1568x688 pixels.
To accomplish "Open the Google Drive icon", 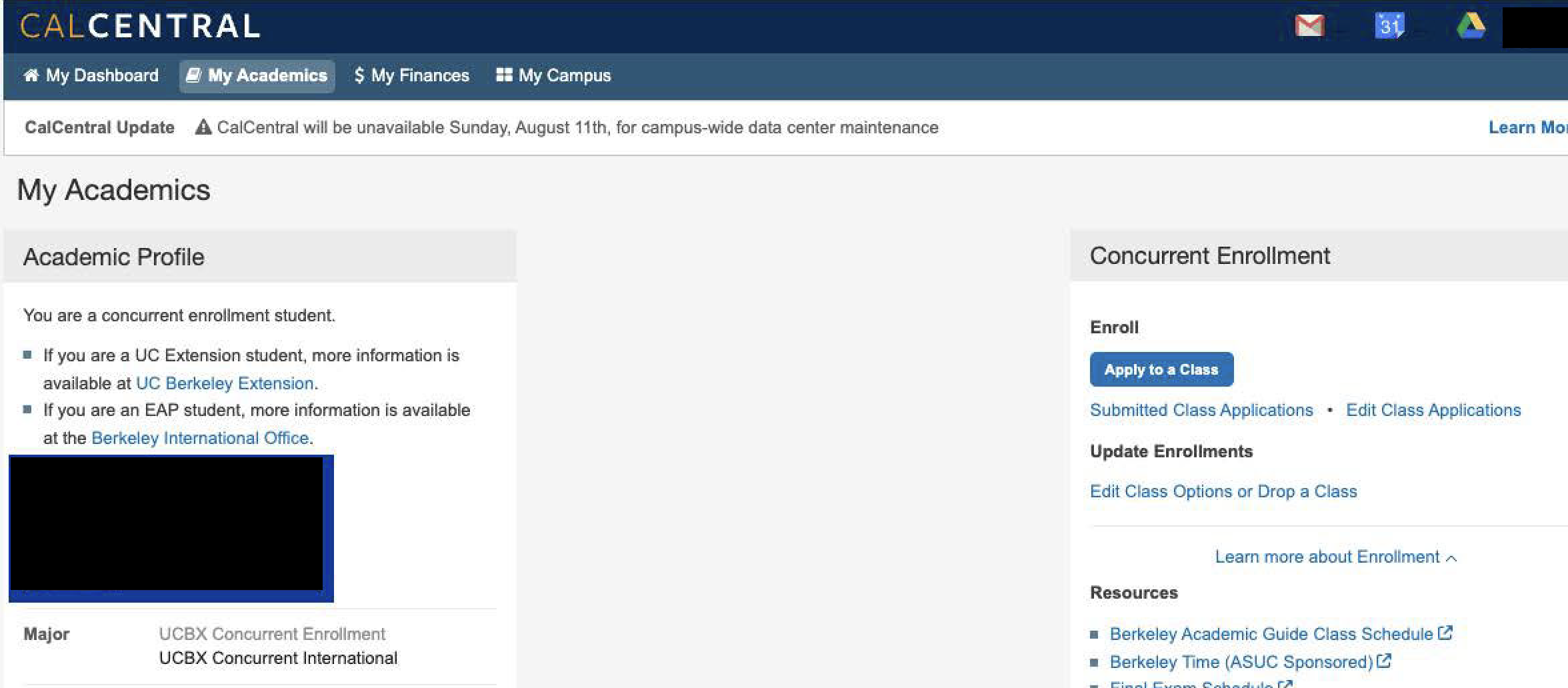I will [x=1471, y=26].
